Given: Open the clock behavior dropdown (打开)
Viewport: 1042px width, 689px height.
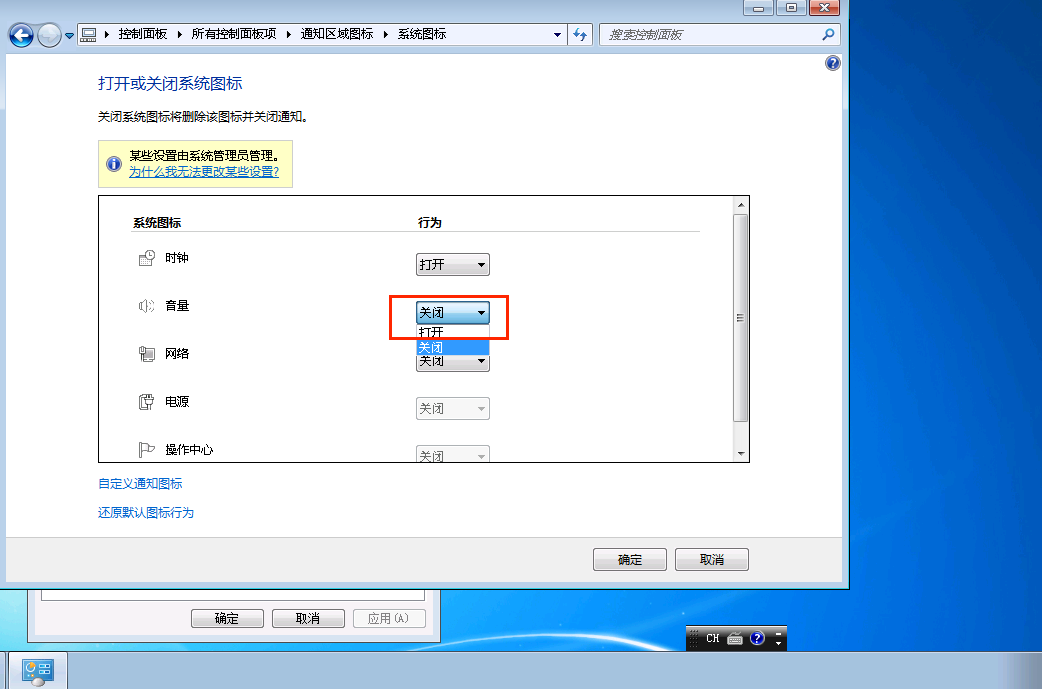Looking at the screenshot, I should (x=452, y=265).
